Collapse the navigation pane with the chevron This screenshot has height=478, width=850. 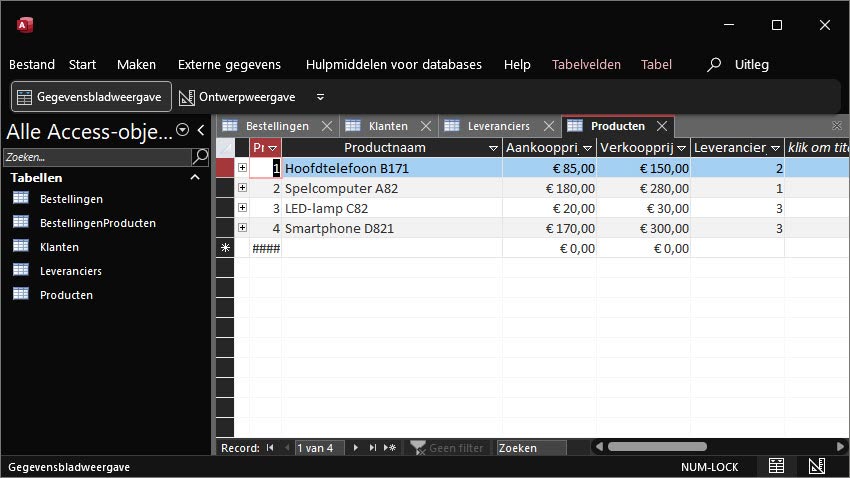[x=201, y=130]
